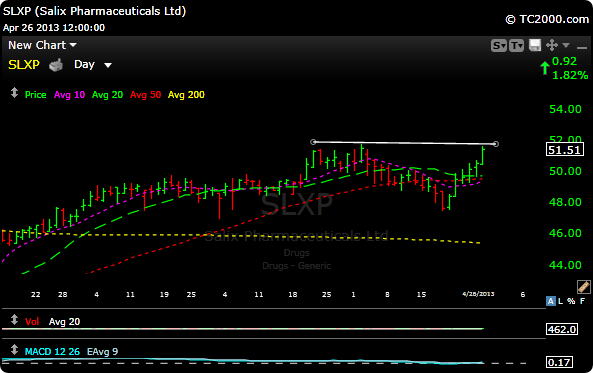Screen dimensions: 593x373
Task: Click the 46.00 price scale label
Action: point(565,233)
